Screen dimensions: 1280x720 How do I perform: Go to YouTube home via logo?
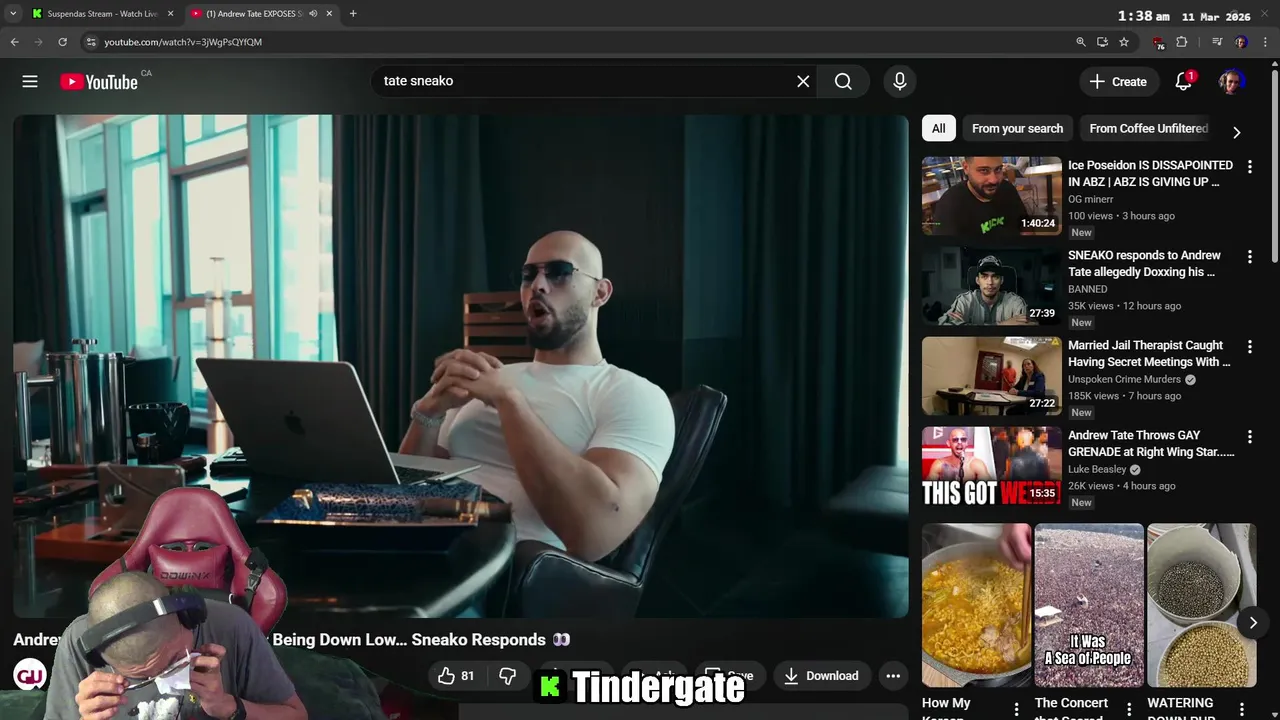point(98,82)
